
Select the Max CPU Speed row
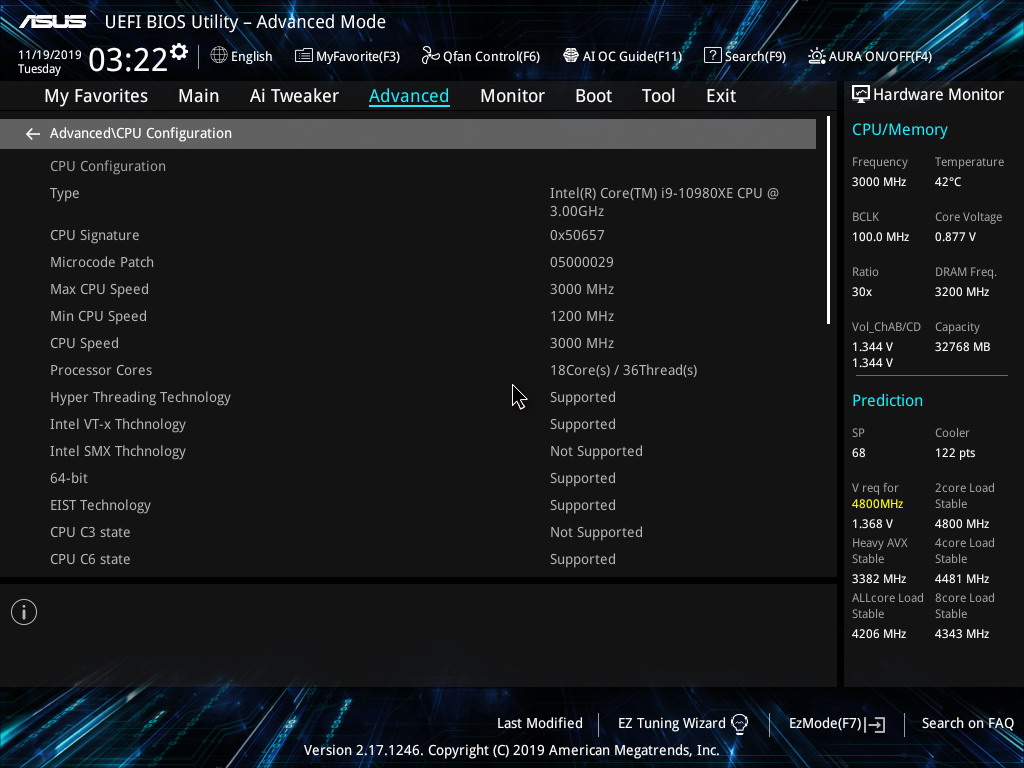point(408,289)
